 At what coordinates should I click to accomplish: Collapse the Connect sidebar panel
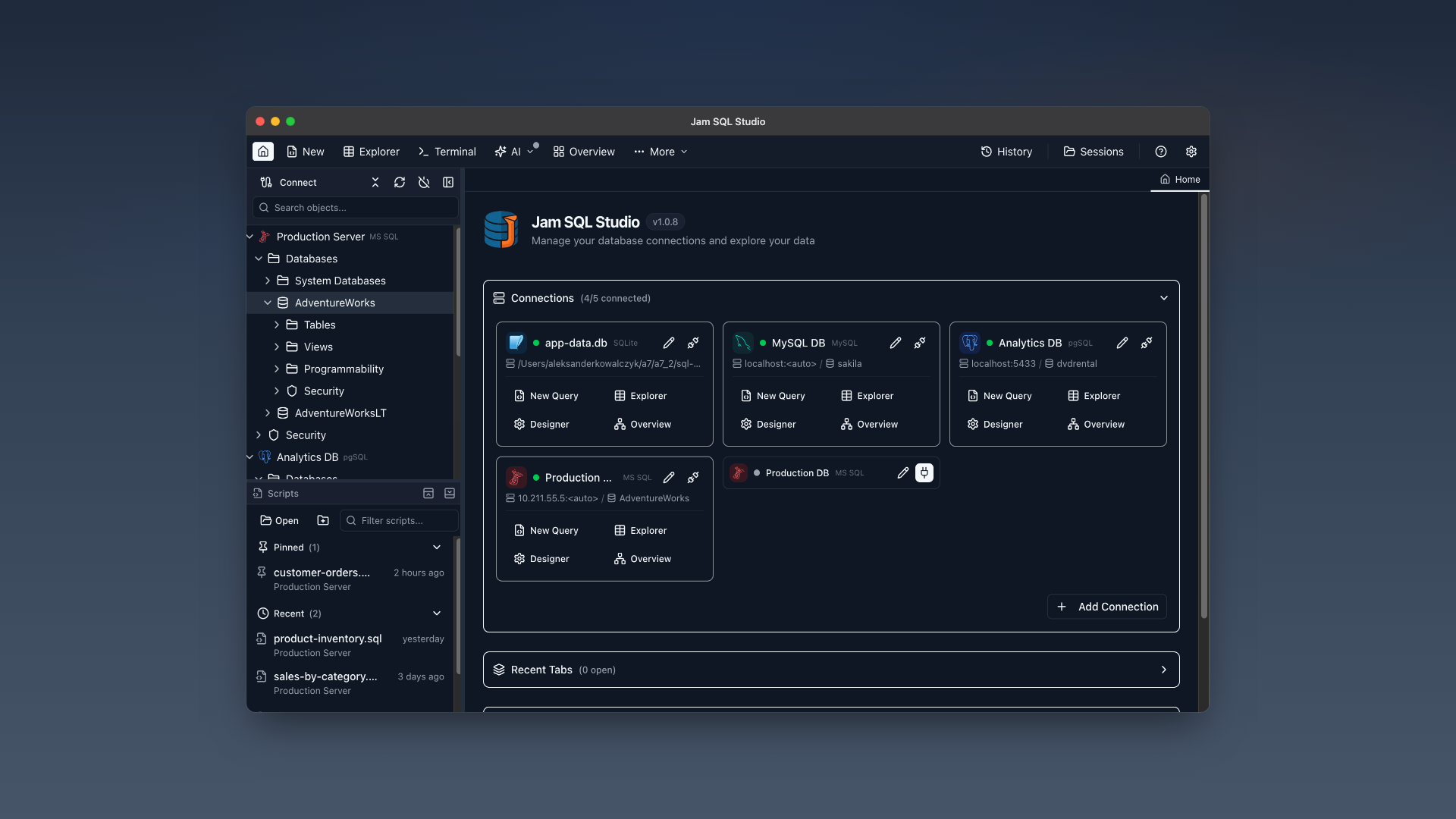[x=448, y=182]
